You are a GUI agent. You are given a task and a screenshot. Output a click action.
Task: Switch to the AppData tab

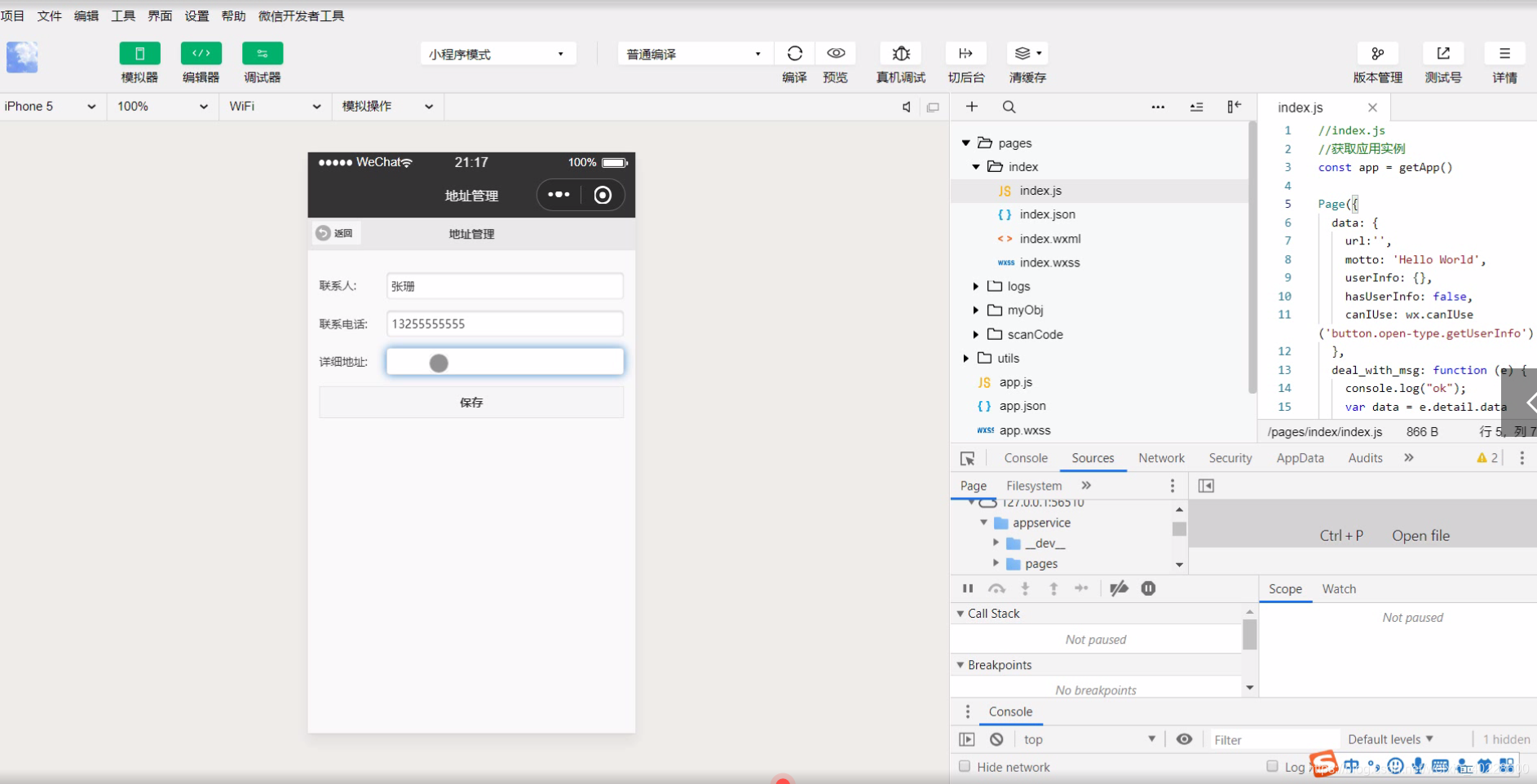pos(1300,458)
